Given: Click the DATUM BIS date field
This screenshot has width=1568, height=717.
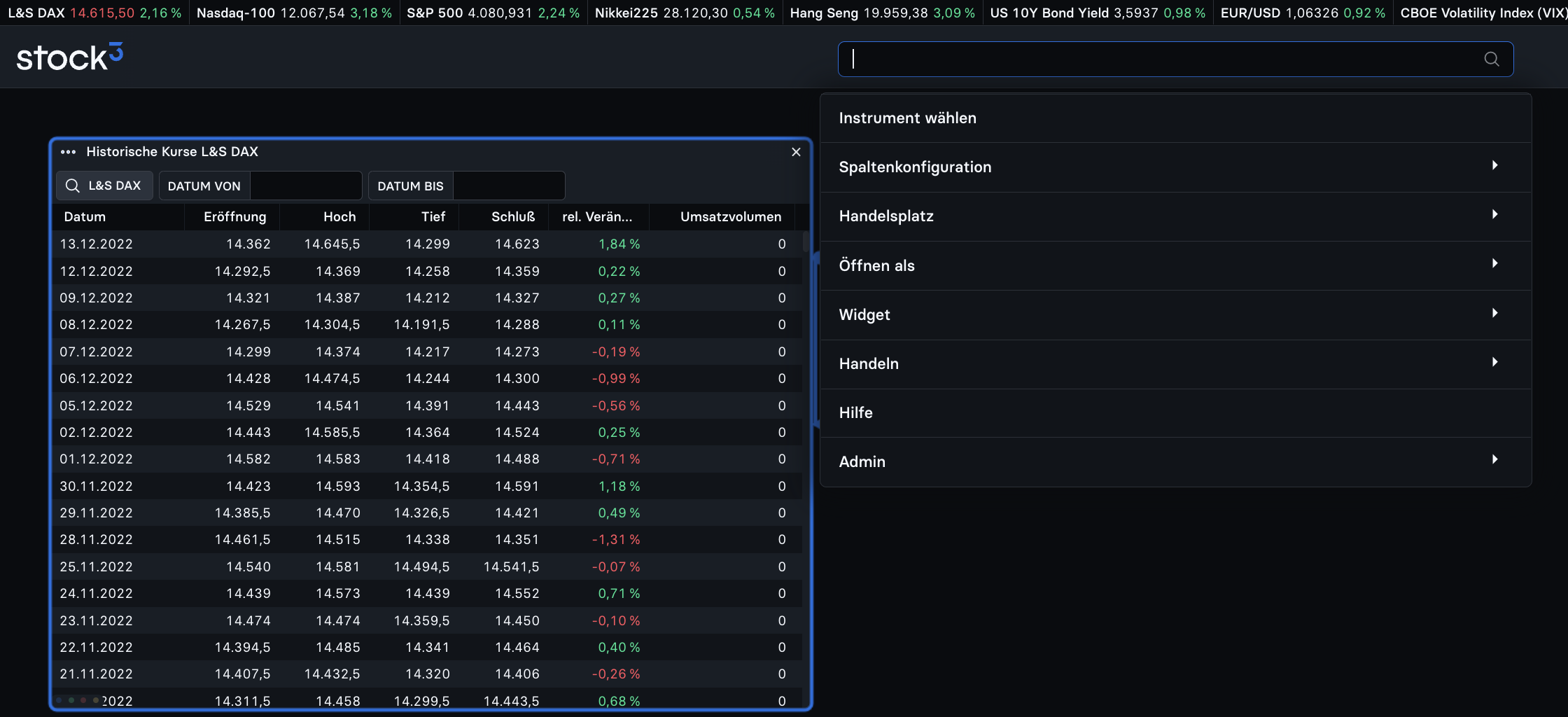Looking at the screenshot, I should click(x=509, y=186).
